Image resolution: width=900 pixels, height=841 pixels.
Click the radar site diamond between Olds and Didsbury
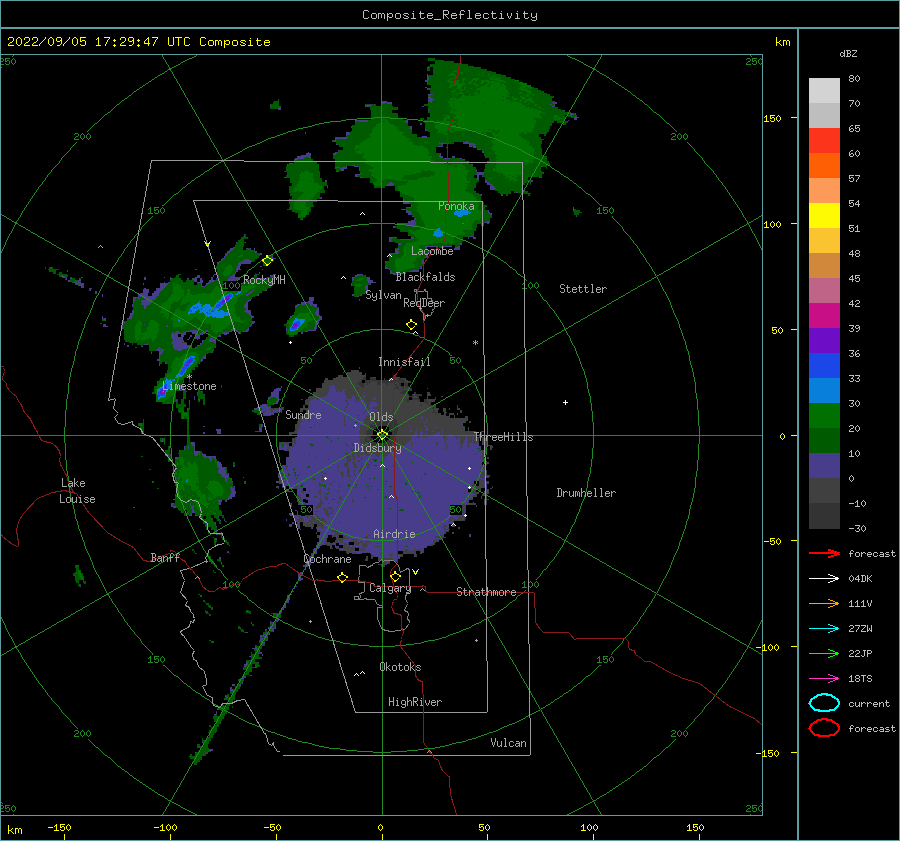tap(382, 435)
